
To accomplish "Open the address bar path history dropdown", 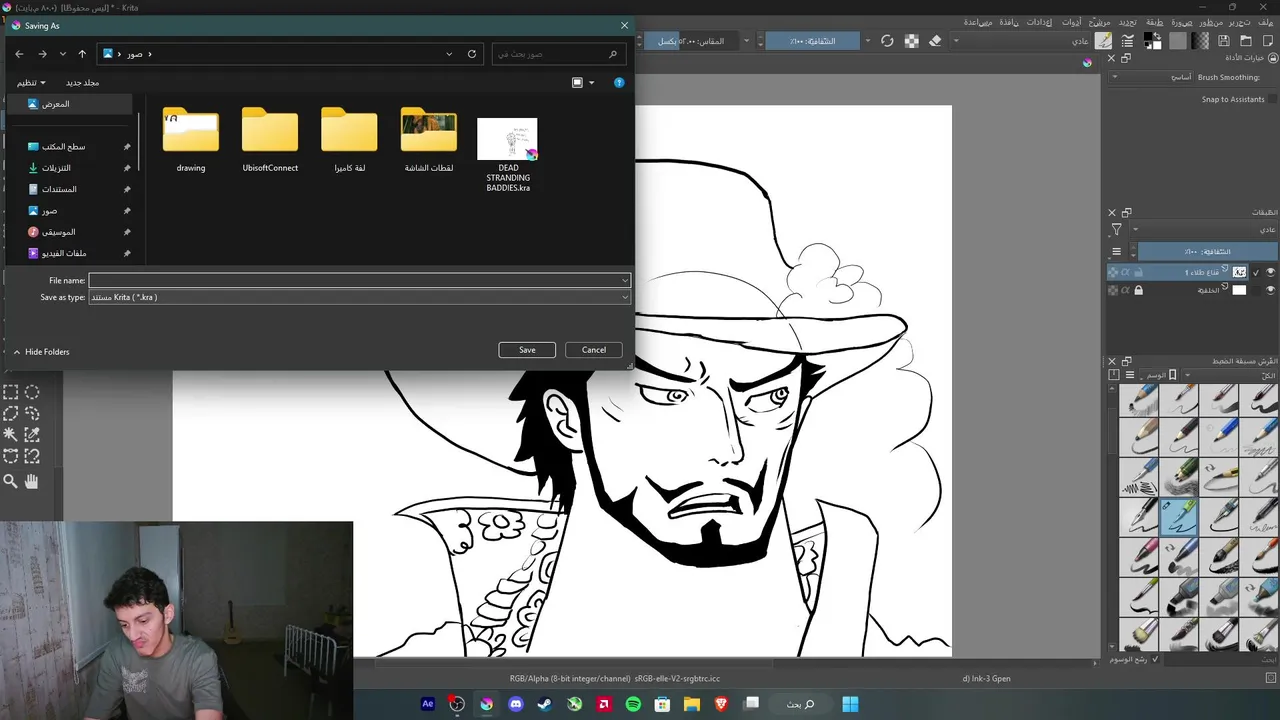I will 449,54.
